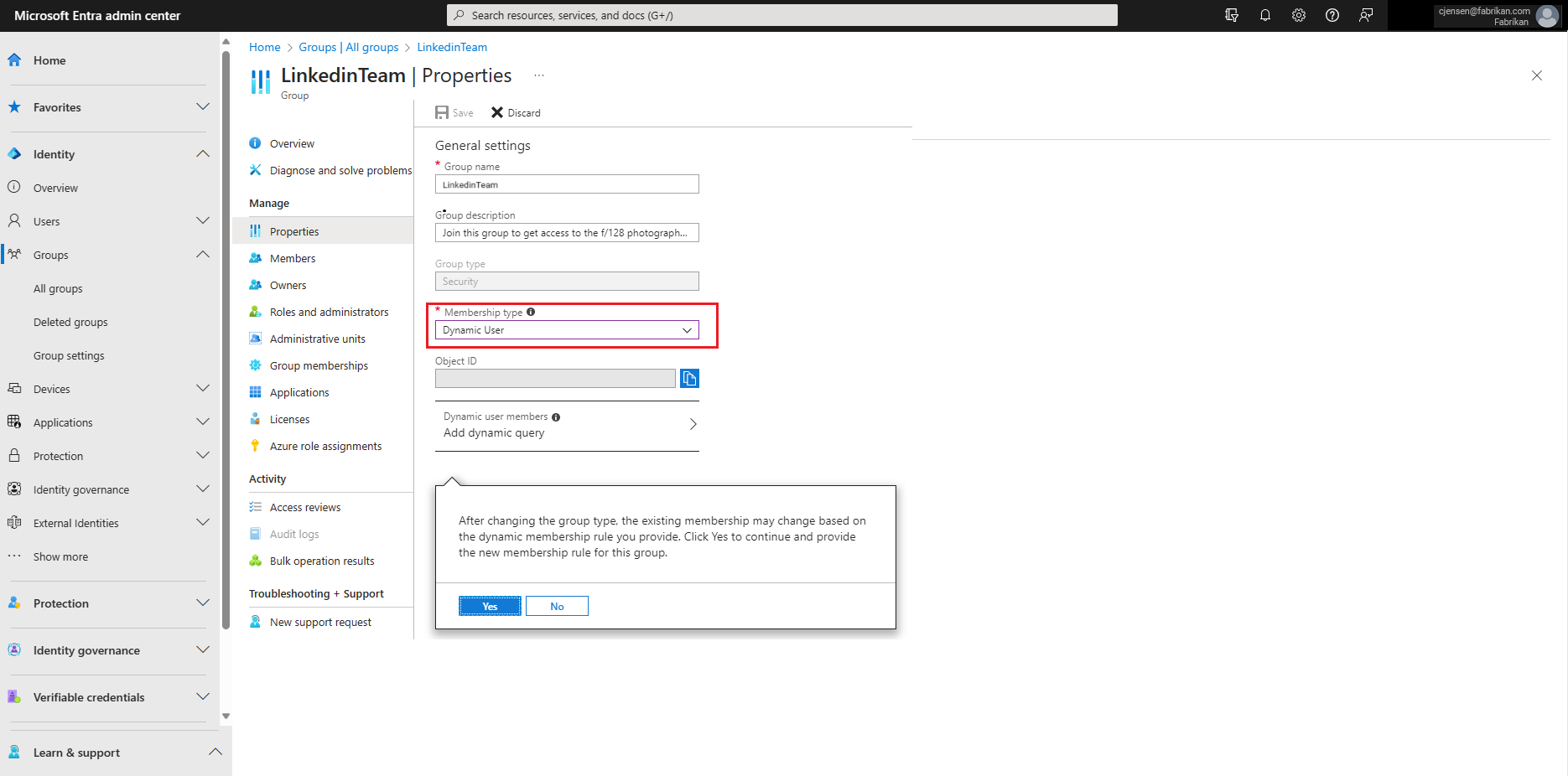Click the Home breadcrumb link
This screenshot has width=1568, height=776.
[265, 47]
